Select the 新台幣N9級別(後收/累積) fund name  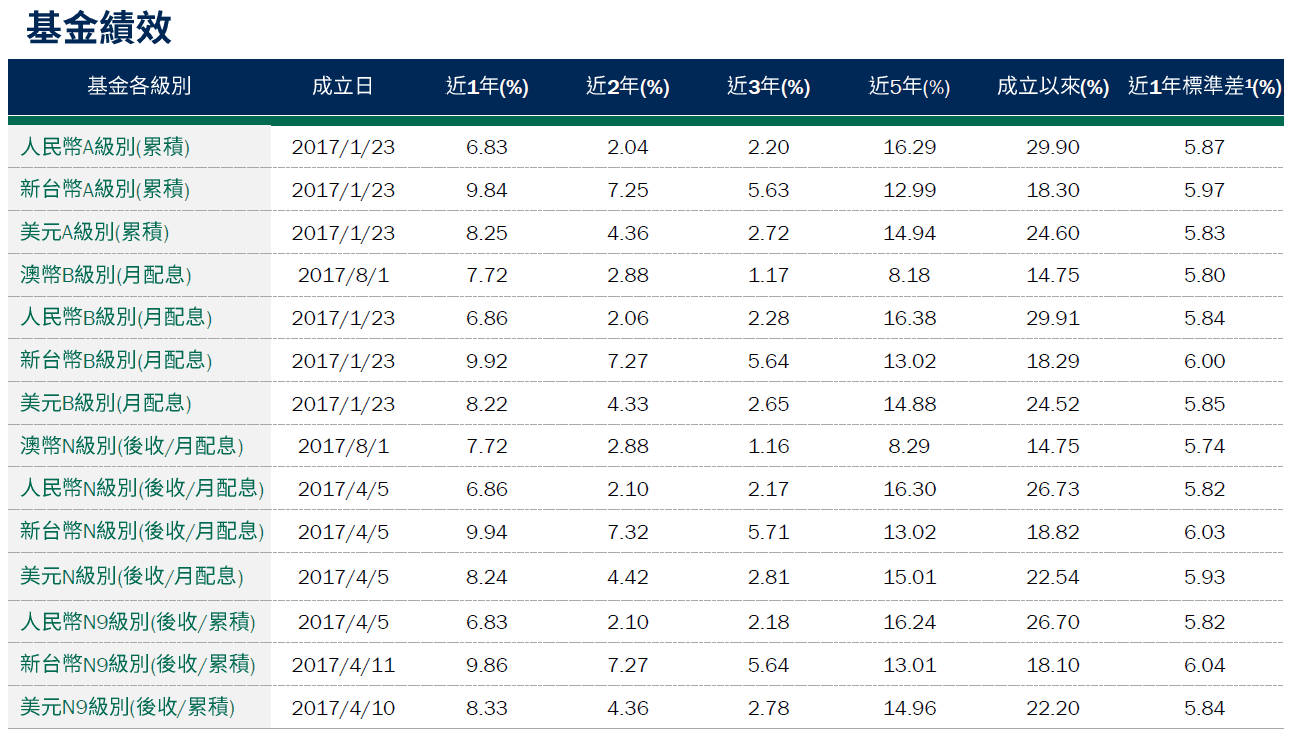tap(138, 664)
